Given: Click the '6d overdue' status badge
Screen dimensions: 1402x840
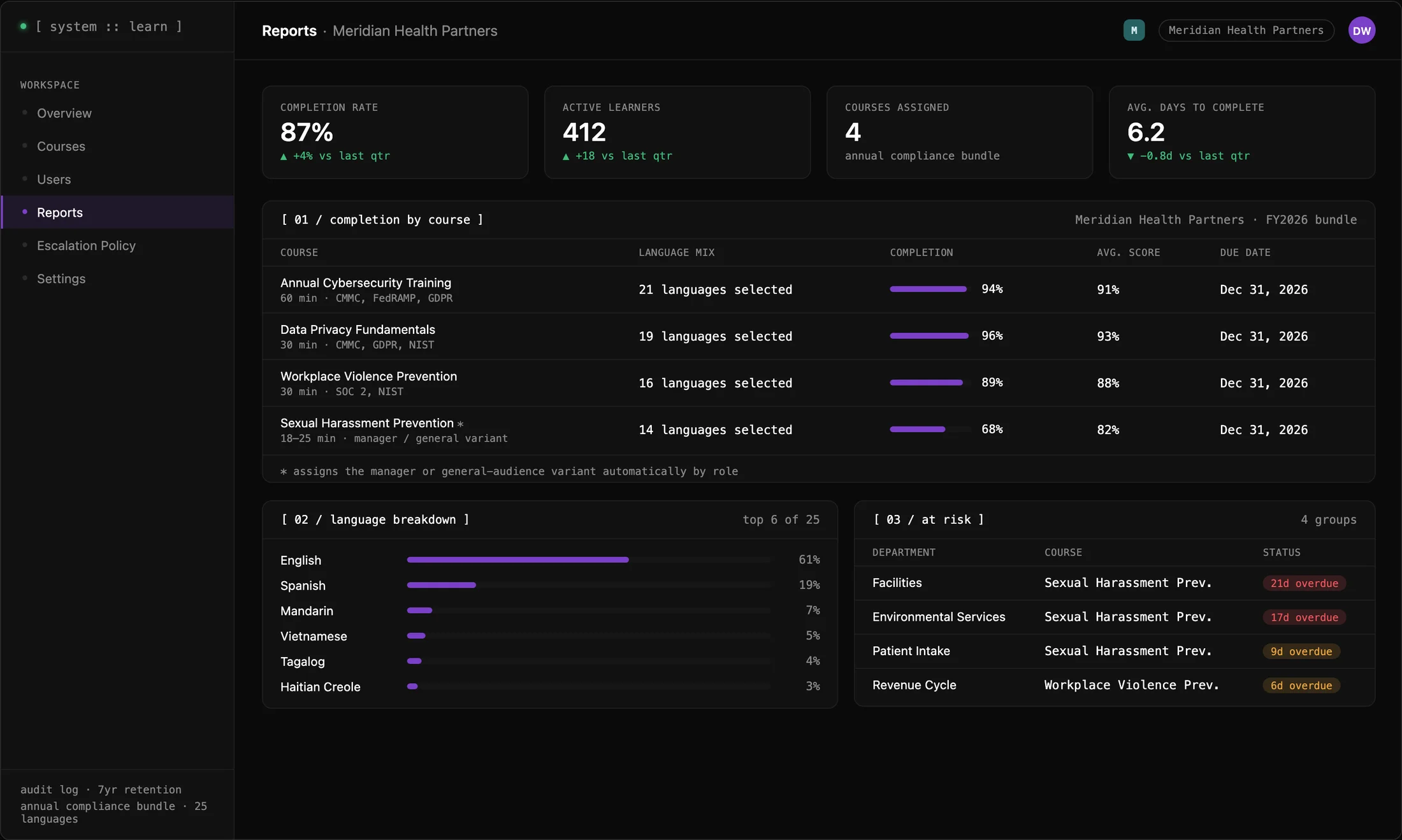Looking at the screenshot, I should coord(1301,685).
